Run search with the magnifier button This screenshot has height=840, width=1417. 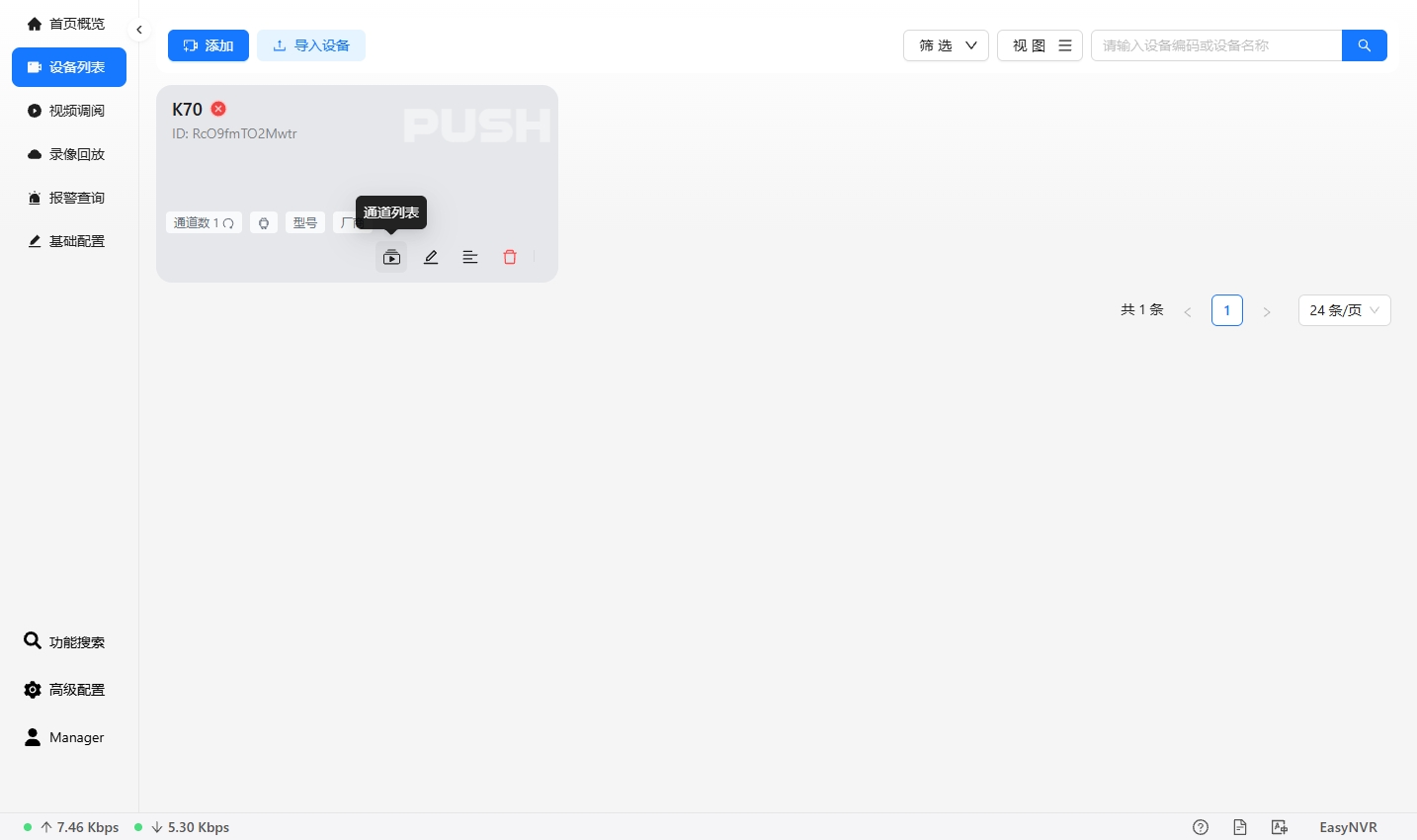1365,45
